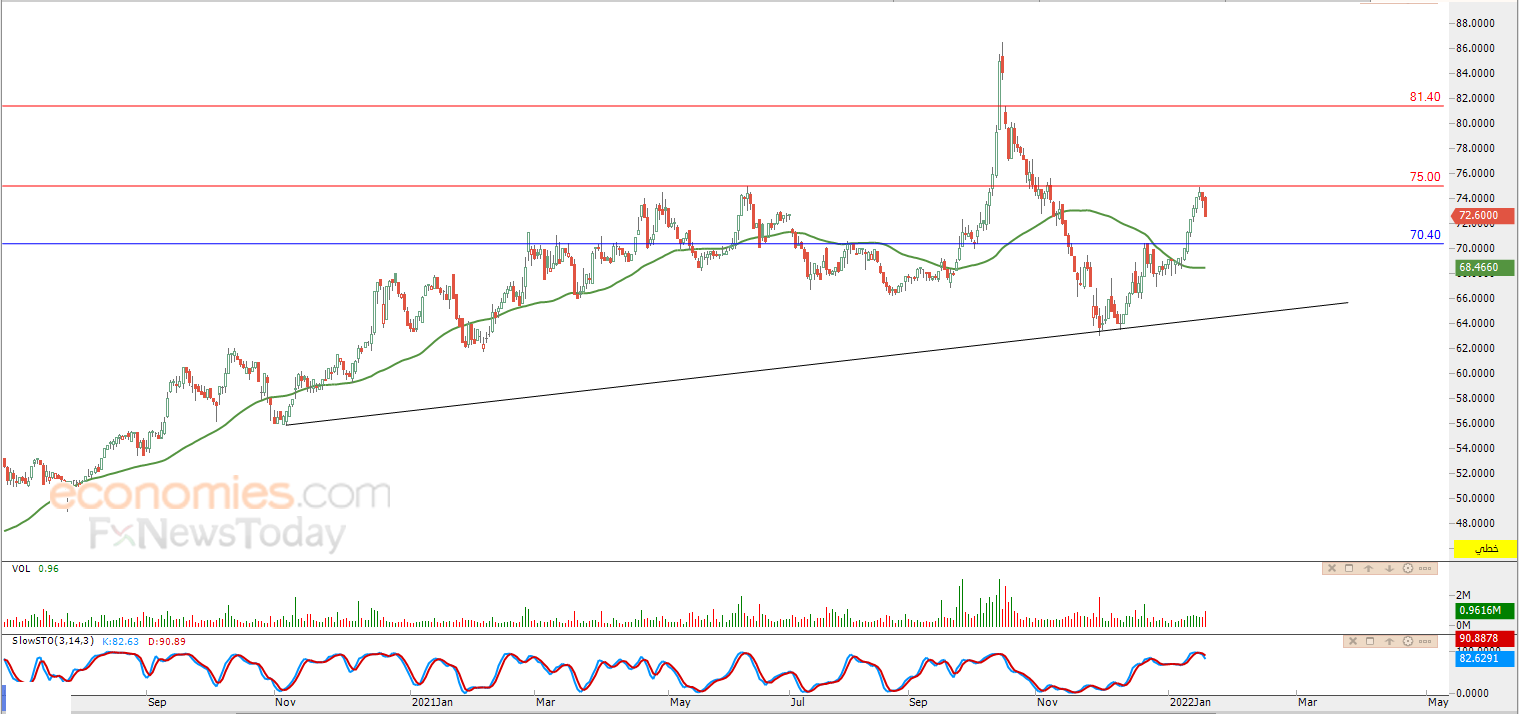1519x715 pixels.
Task: Click the VOL indicator title label
Action: pos(20,569)
